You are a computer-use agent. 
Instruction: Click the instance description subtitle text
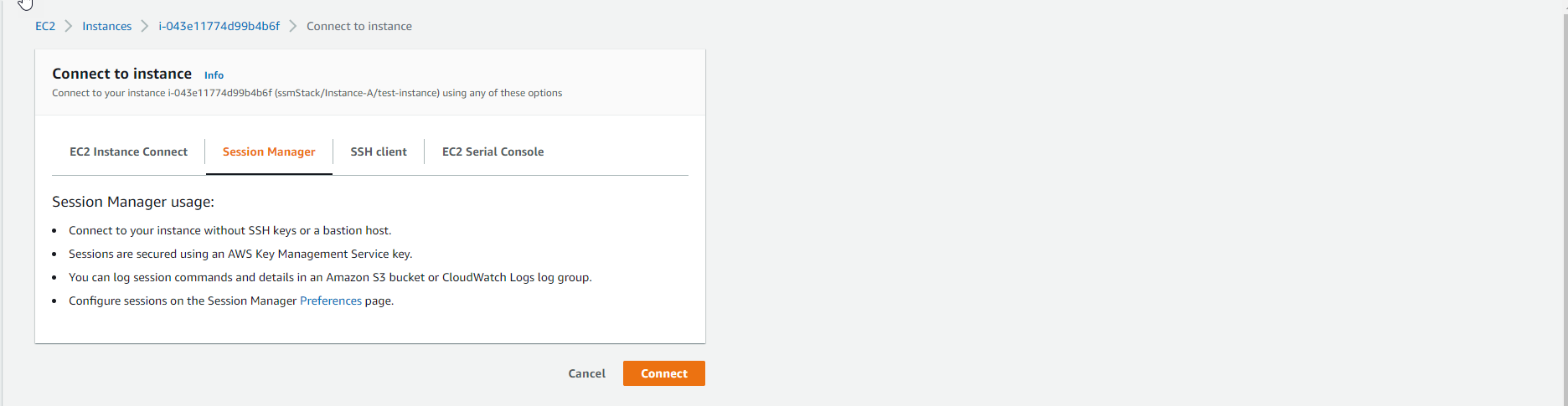pos(307,93)
